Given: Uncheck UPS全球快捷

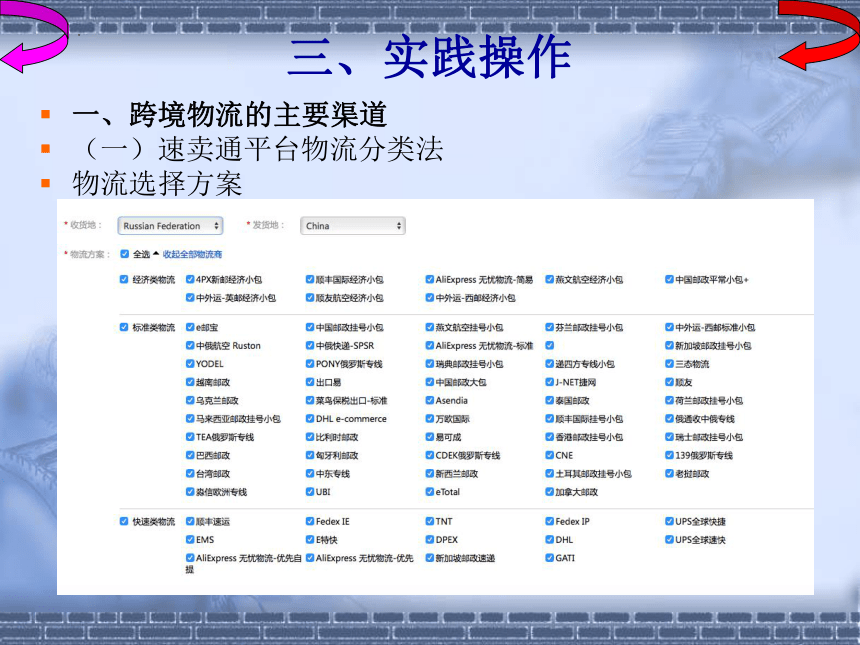Looking at the screenshot, I should 669,521.
